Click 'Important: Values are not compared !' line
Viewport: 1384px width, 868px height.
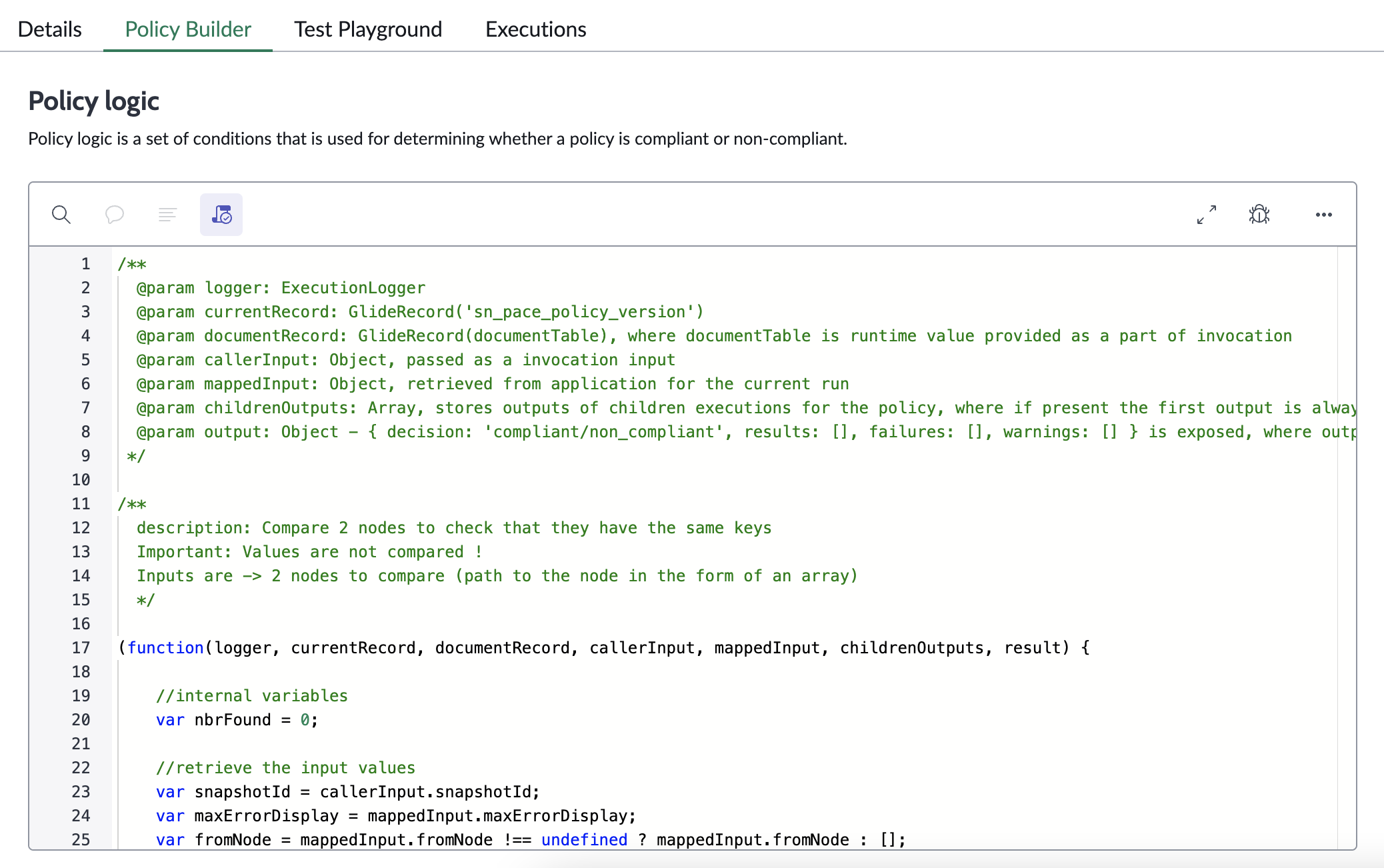coord(309,552)
